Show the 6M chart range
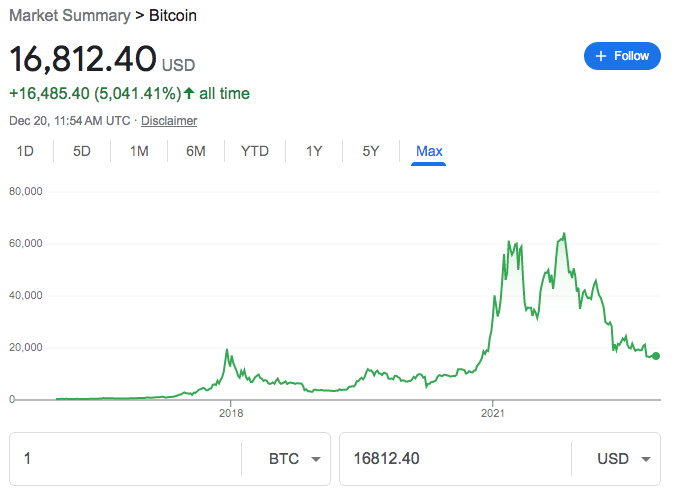This screenshot has height=495, width=687. pos(196,152)
